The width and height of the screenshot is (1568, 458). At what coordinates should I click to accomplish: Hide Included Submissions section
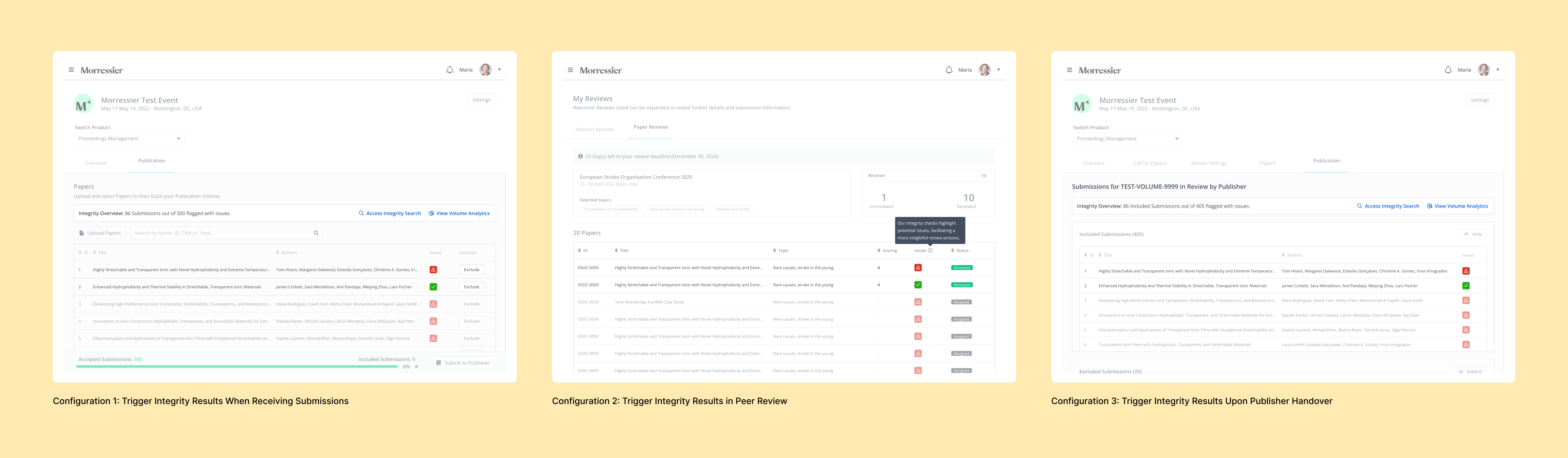1472,234
